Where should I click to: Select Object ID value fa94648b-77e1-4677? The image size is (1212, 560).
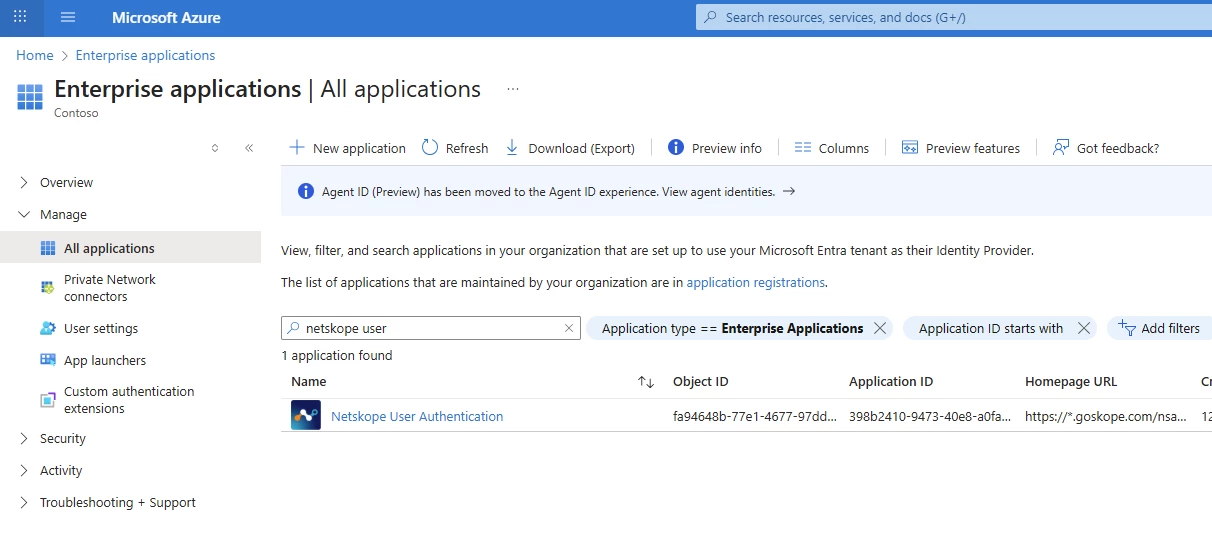point(755,416)
